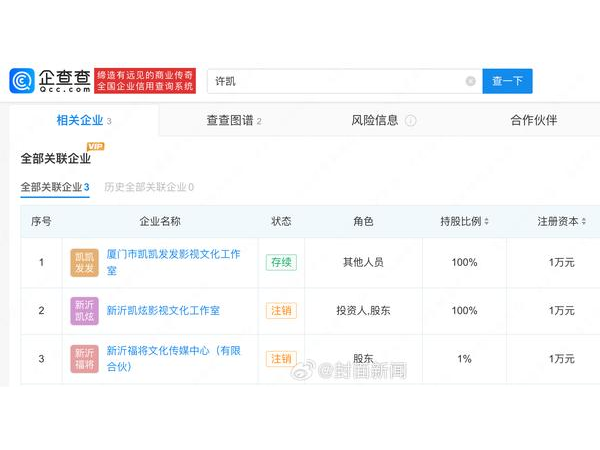Click the VIP badge next to 全部关联企业

pyautogui.click(x=96, y=147)
